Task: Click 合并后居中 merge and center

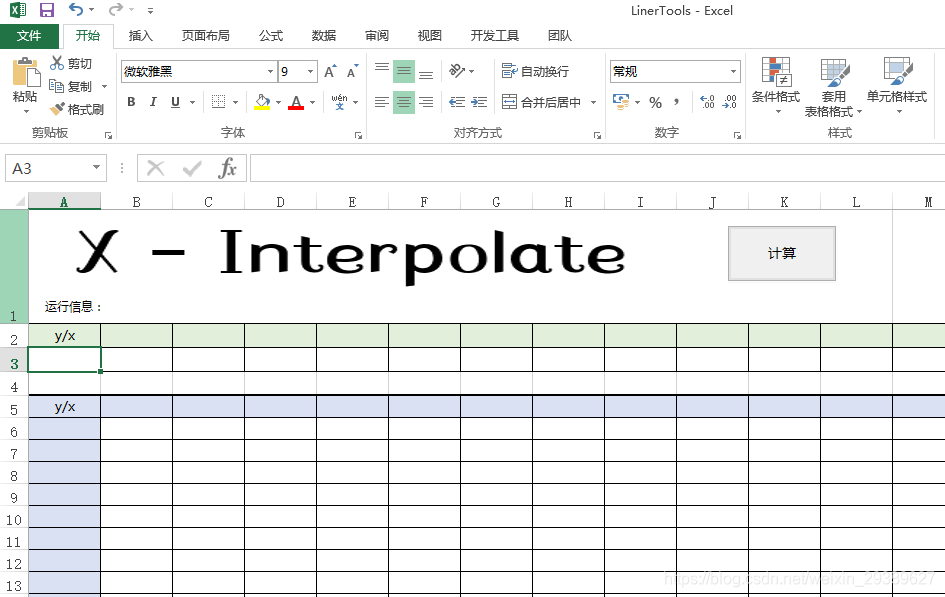Action: tap(542, 102)
